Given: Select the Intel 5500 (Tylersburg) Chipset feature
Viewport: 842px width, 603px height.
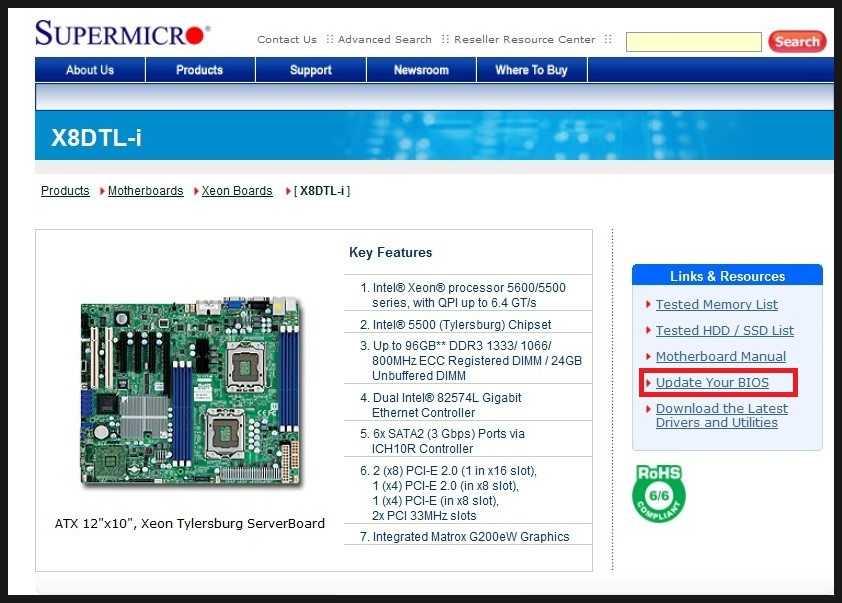Looking at the screenshot, I should [455, 324].
